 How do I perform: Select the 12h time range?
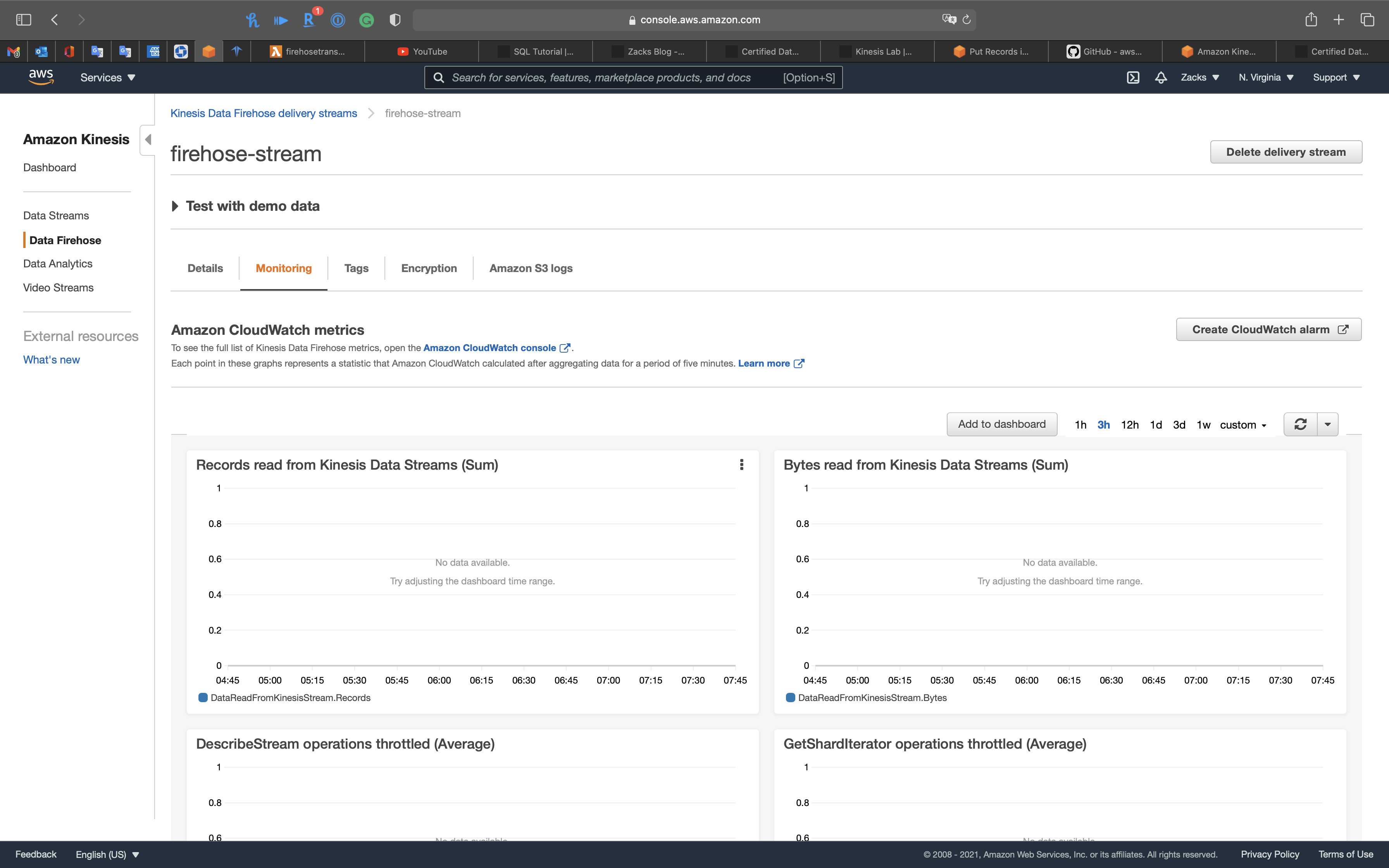[x=1130, y=425]
